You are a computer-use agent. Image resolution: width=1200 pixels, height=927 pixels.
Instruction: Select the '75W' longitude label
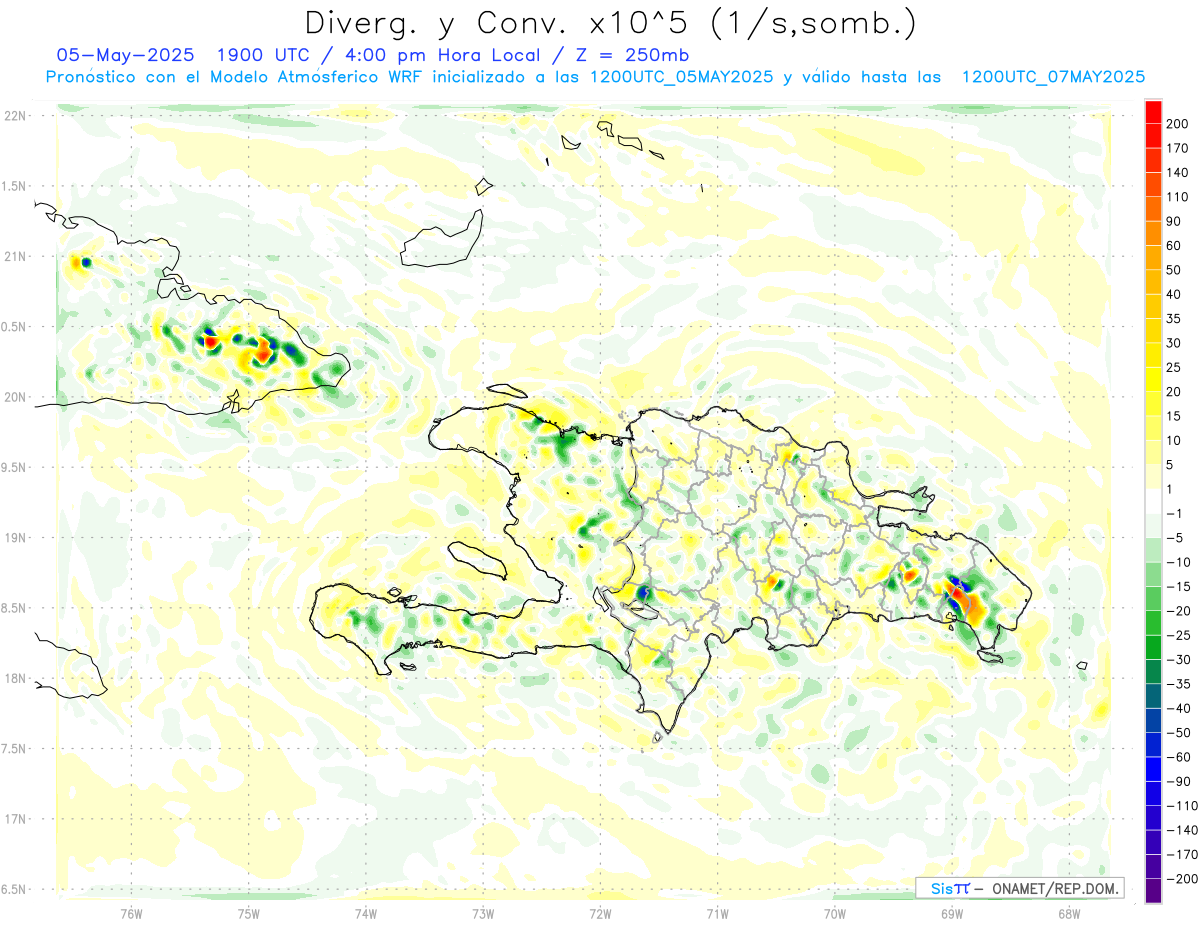coord(249,912)
